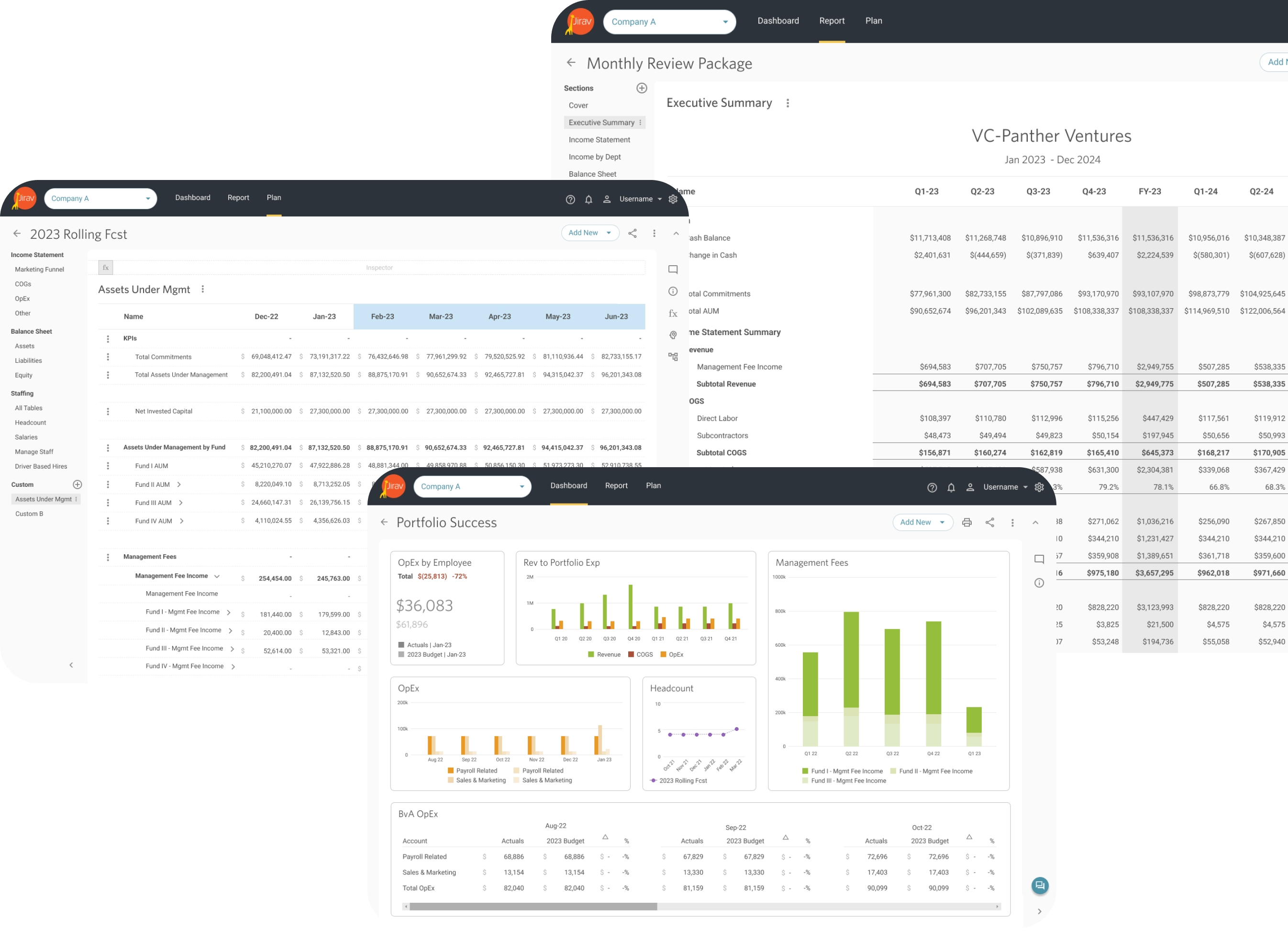Open comments icon beside Portfolio Success dashboard
Image resolution: width=1288 pixels, height=931 pixels.
tap(1039, 560)
